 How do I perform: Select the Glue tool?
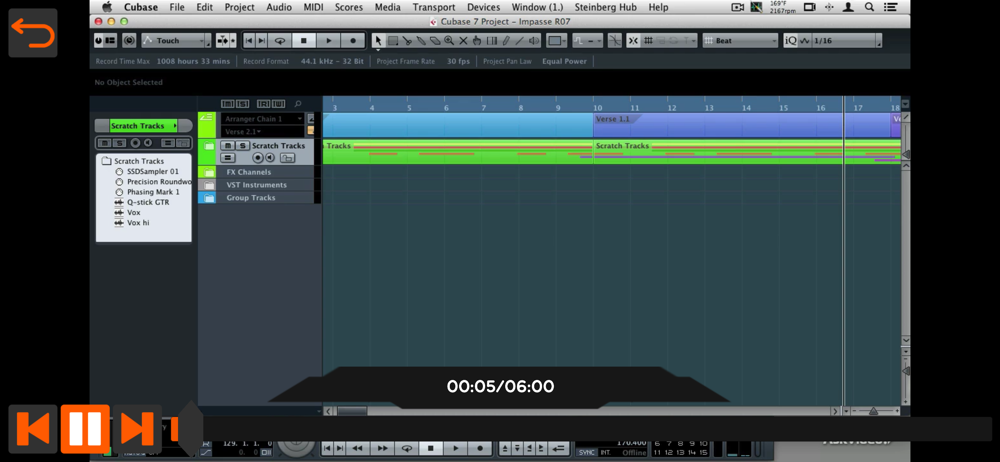point(422,40)
